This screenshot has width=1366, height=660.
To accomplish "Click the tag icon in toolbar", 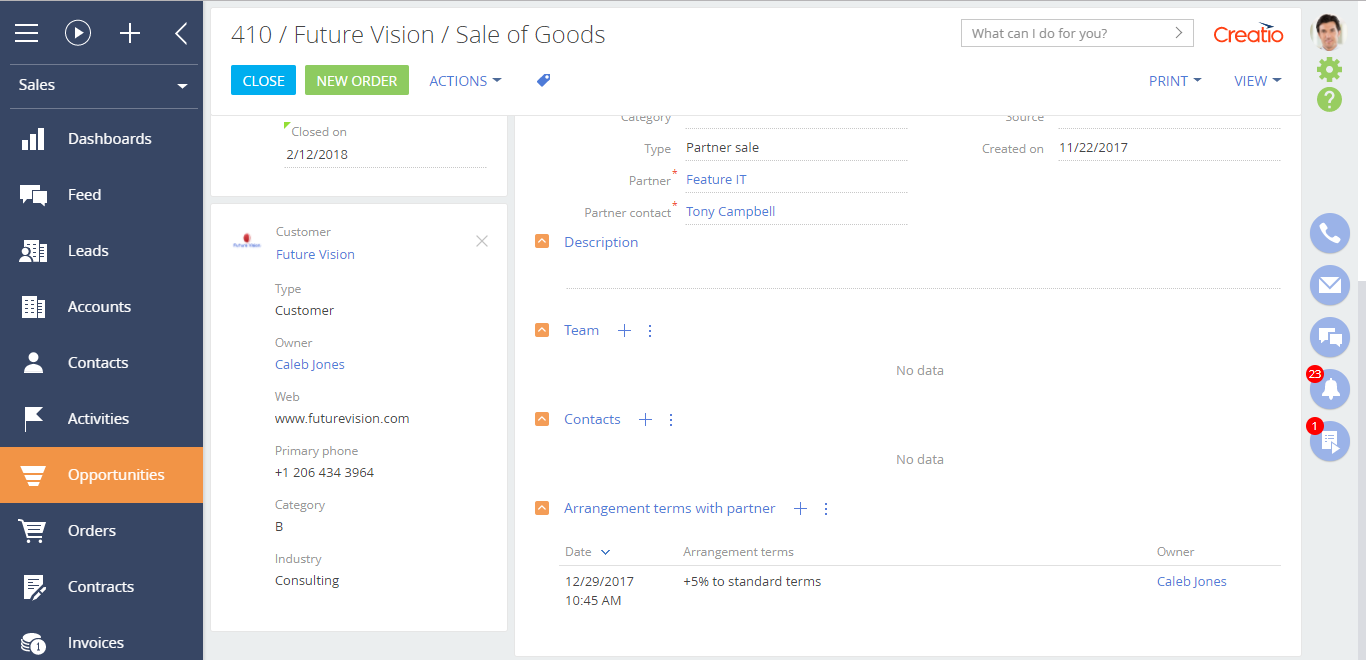I will pos(544,80).
